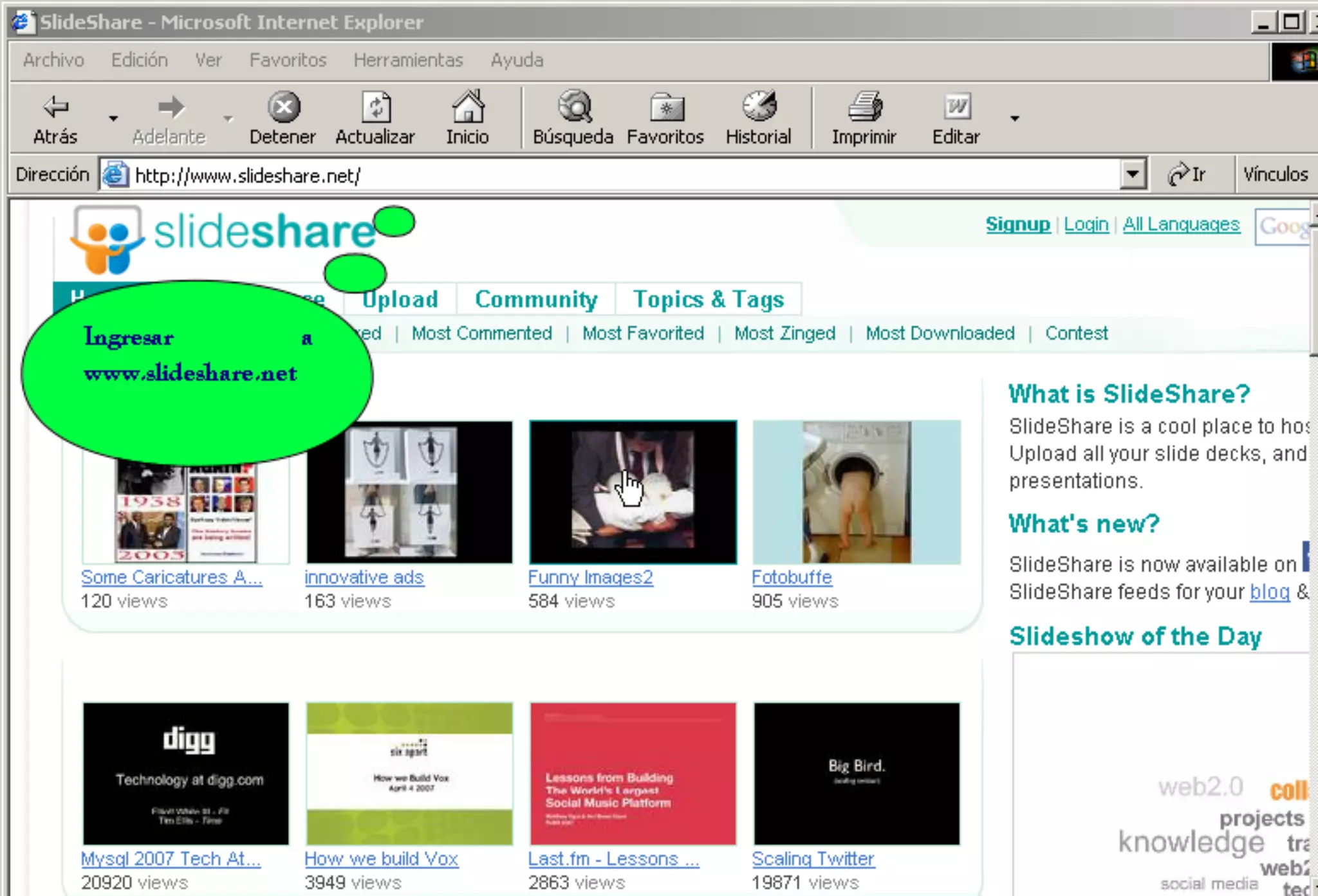Open the Búsqueda search icon
Screen dimensions: 1318x896
573,107
